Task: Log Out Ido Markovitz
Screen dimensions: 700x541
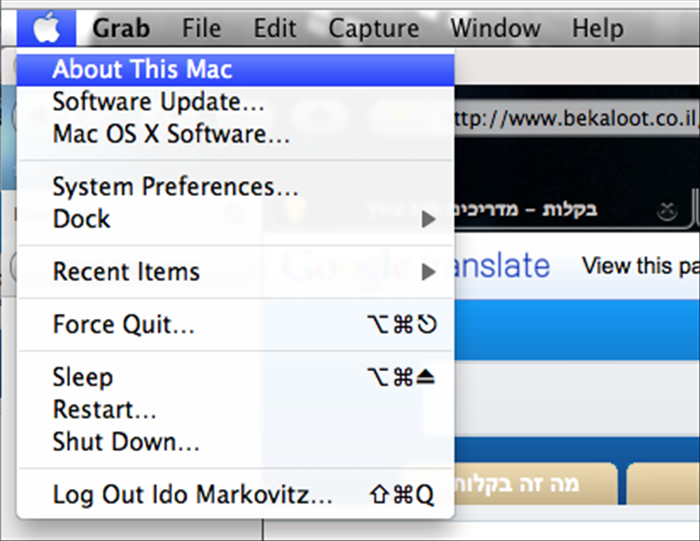Action: [236, 495]
